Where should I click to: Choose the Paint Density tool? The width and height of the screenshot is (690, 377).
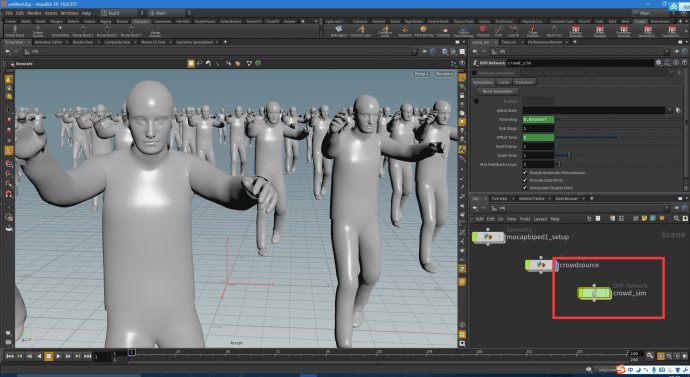pos(424,31)
